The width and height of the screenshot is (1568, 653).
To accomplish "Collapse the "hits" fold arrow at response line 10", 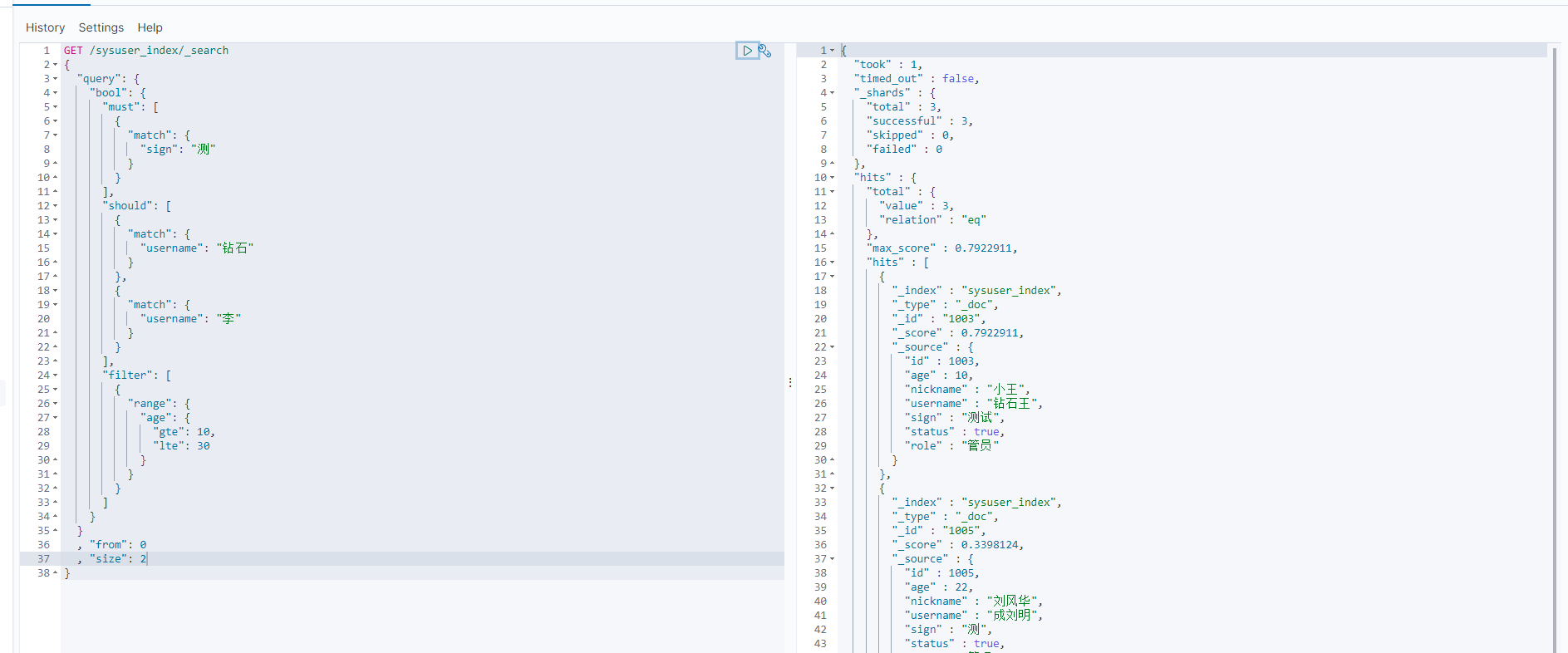I will (x=833, y=178).
